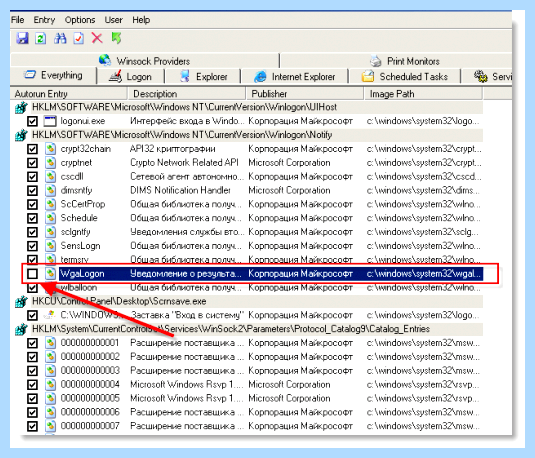The width and height of the screenshot is (535, 458).
Task: Enable the WgaLogon checkbox
Action: point(32,274)
